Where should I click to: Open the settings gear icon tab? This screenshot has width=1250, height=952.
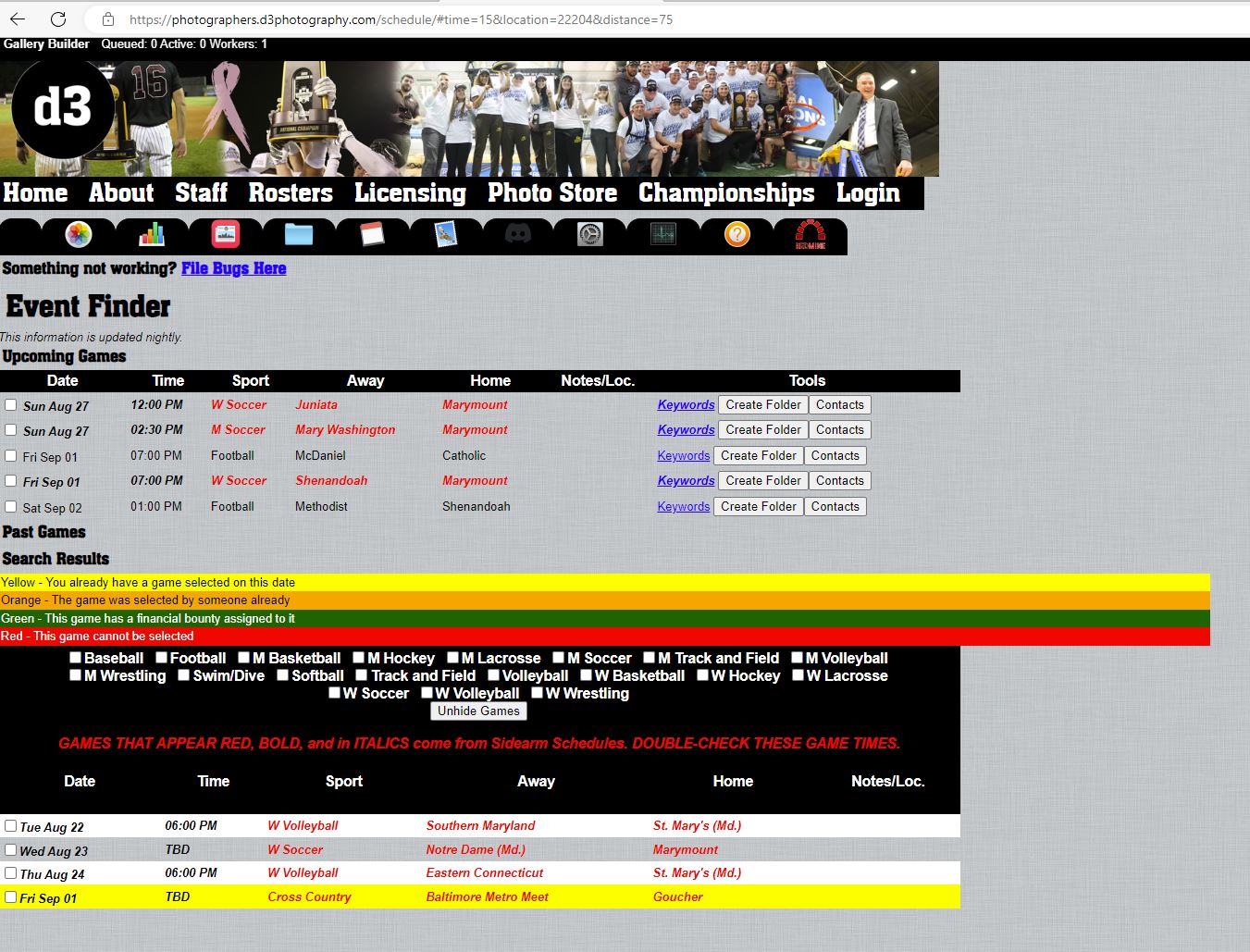590,235
